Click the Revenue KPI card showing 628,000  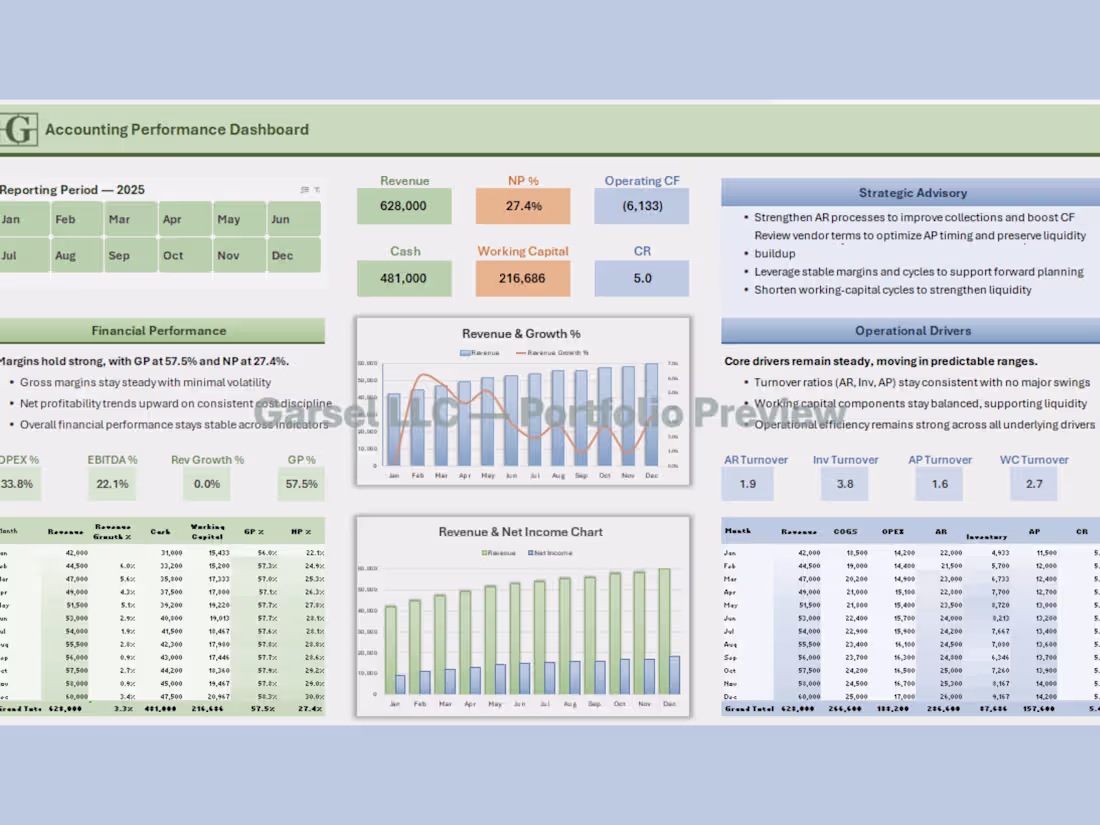[x=404, y=205]
